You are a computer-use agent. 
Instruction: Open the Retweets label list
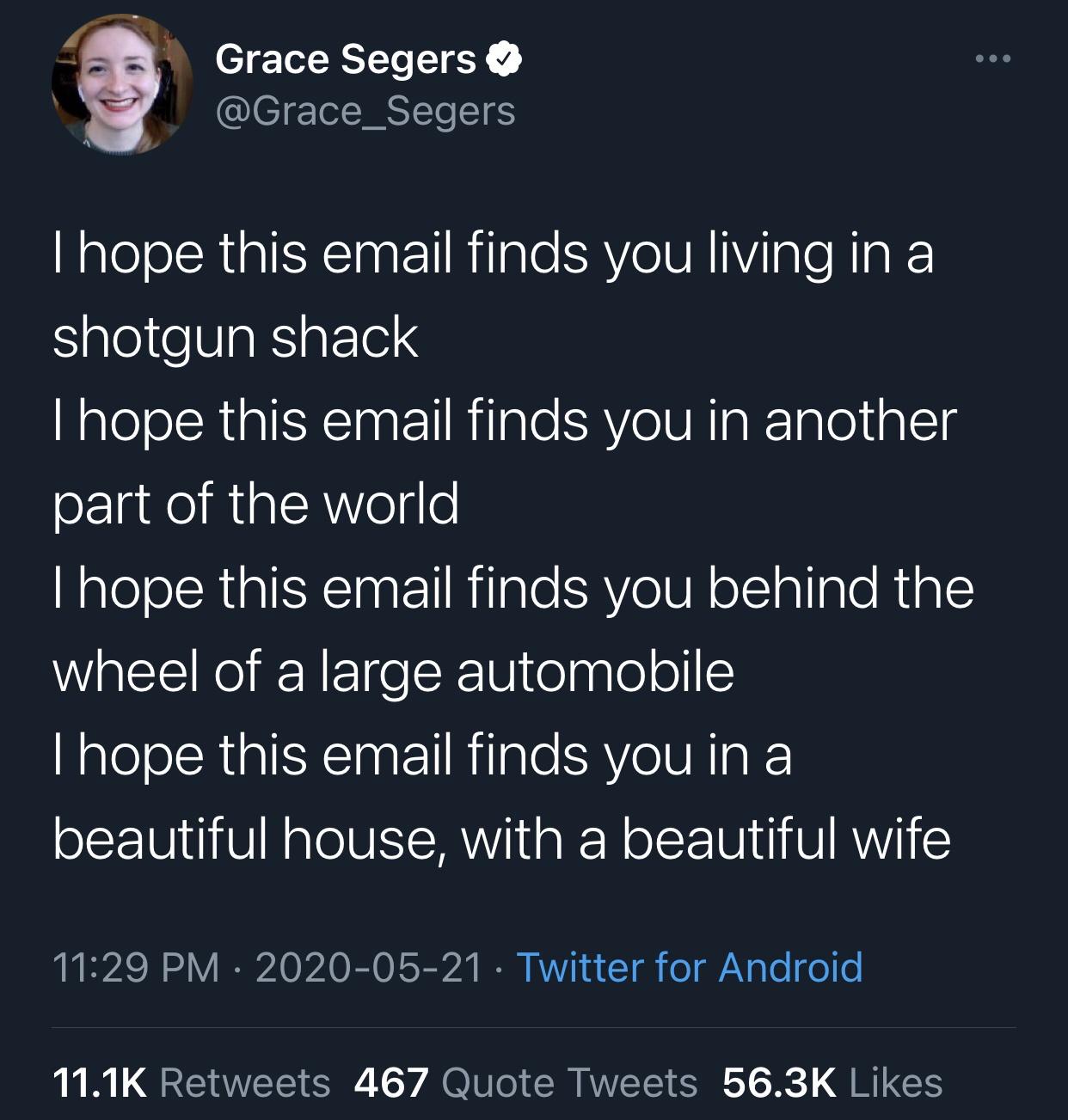245,1082
